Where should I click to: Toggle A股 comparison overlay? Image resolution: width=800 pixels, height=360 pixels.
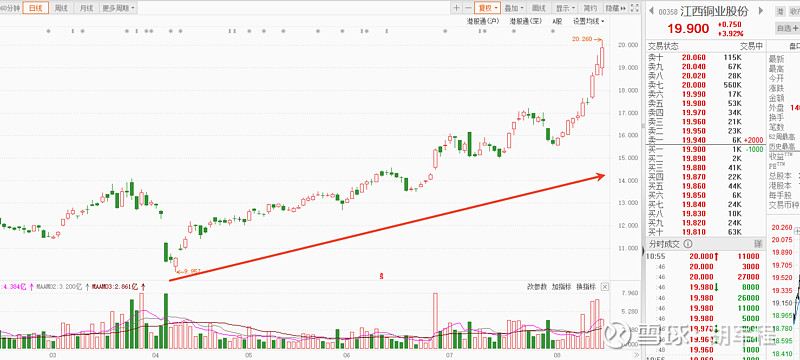click(557, 21)
